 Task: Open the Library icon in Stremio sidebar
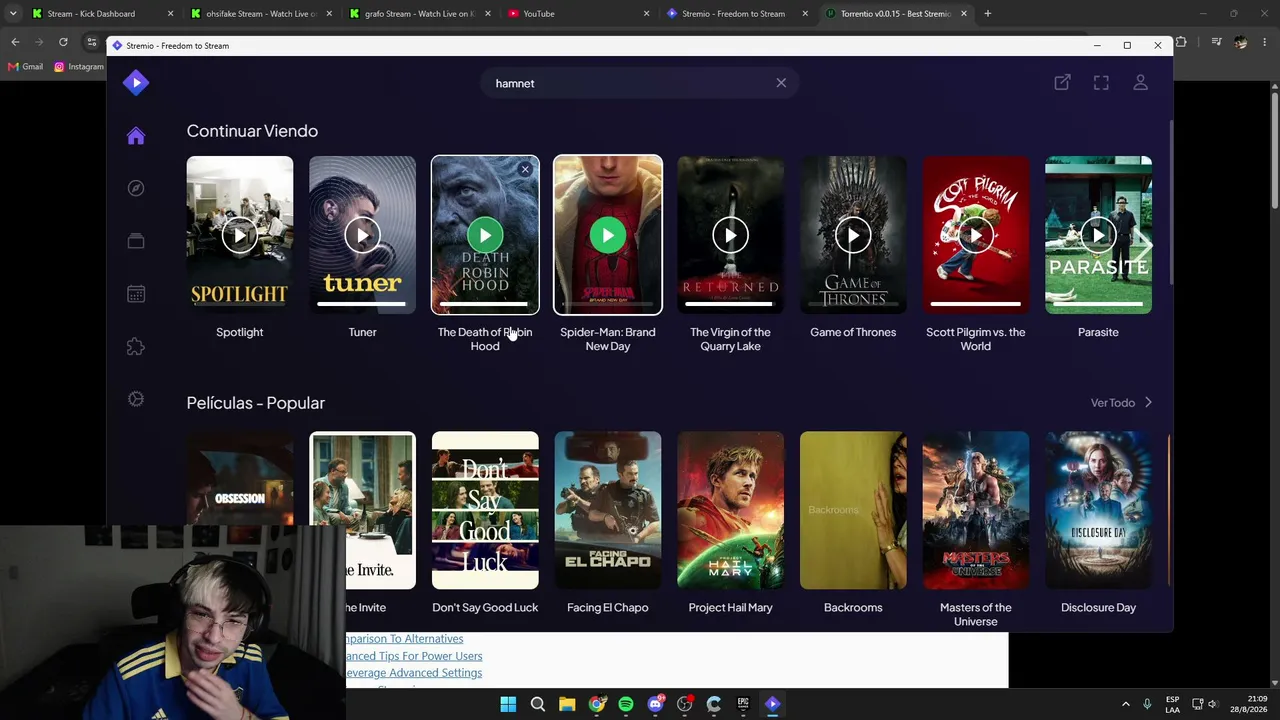pyautogui.click(x=136, y=241)
